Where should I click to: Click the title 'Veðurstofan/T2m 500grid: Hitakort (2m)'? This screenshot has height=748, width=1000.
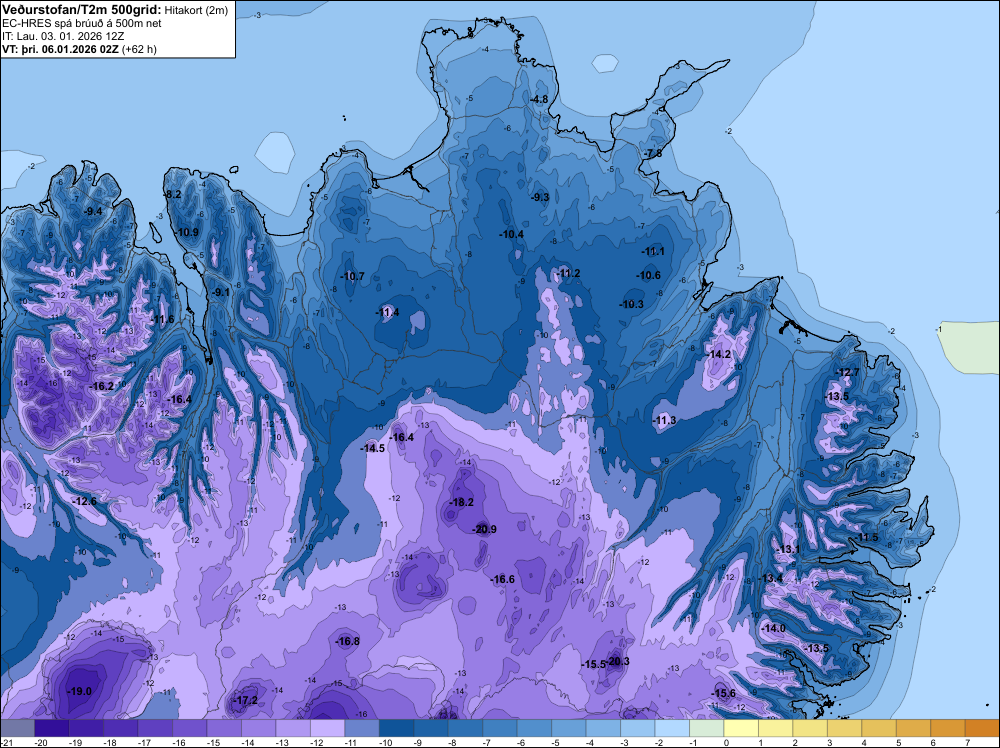[115, 10]
